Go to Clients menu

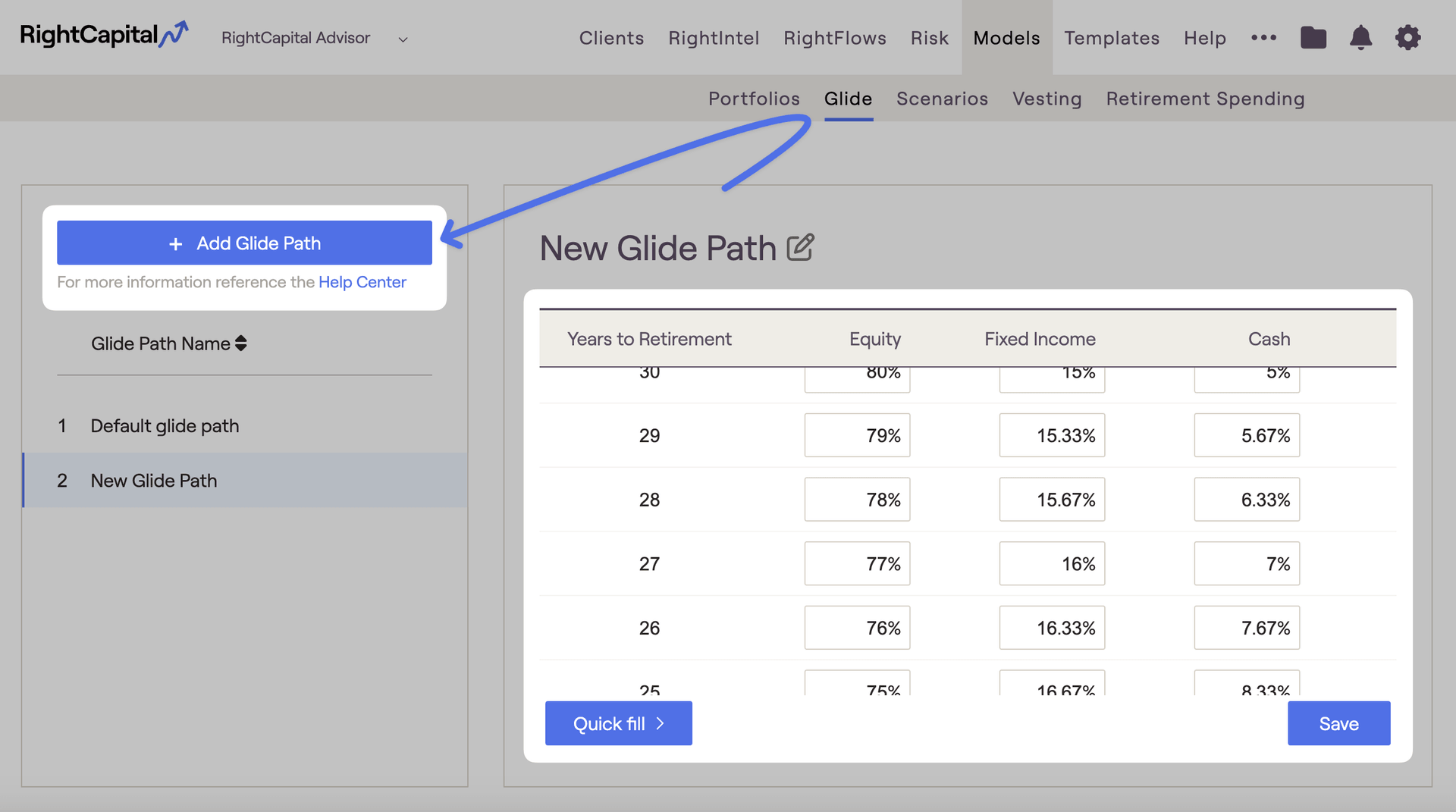click(x=611, y=38)
